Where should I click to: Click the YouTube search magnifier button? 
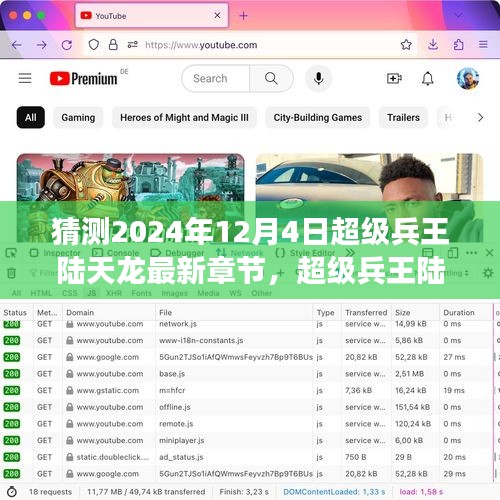pos(271,79)
